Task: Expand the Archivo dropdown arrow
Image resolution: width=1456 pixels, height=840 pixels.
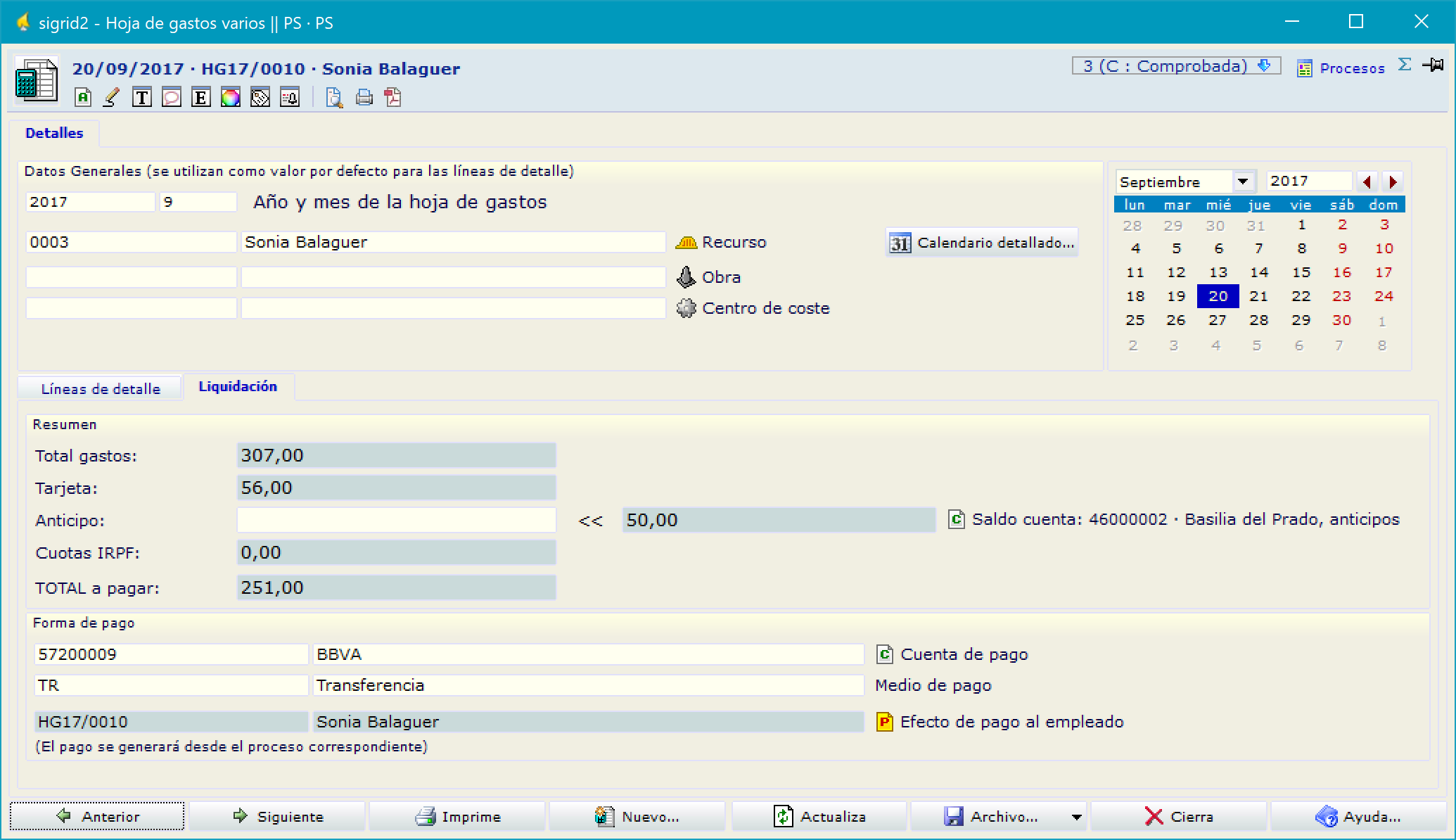Action: coord(1076,817)
